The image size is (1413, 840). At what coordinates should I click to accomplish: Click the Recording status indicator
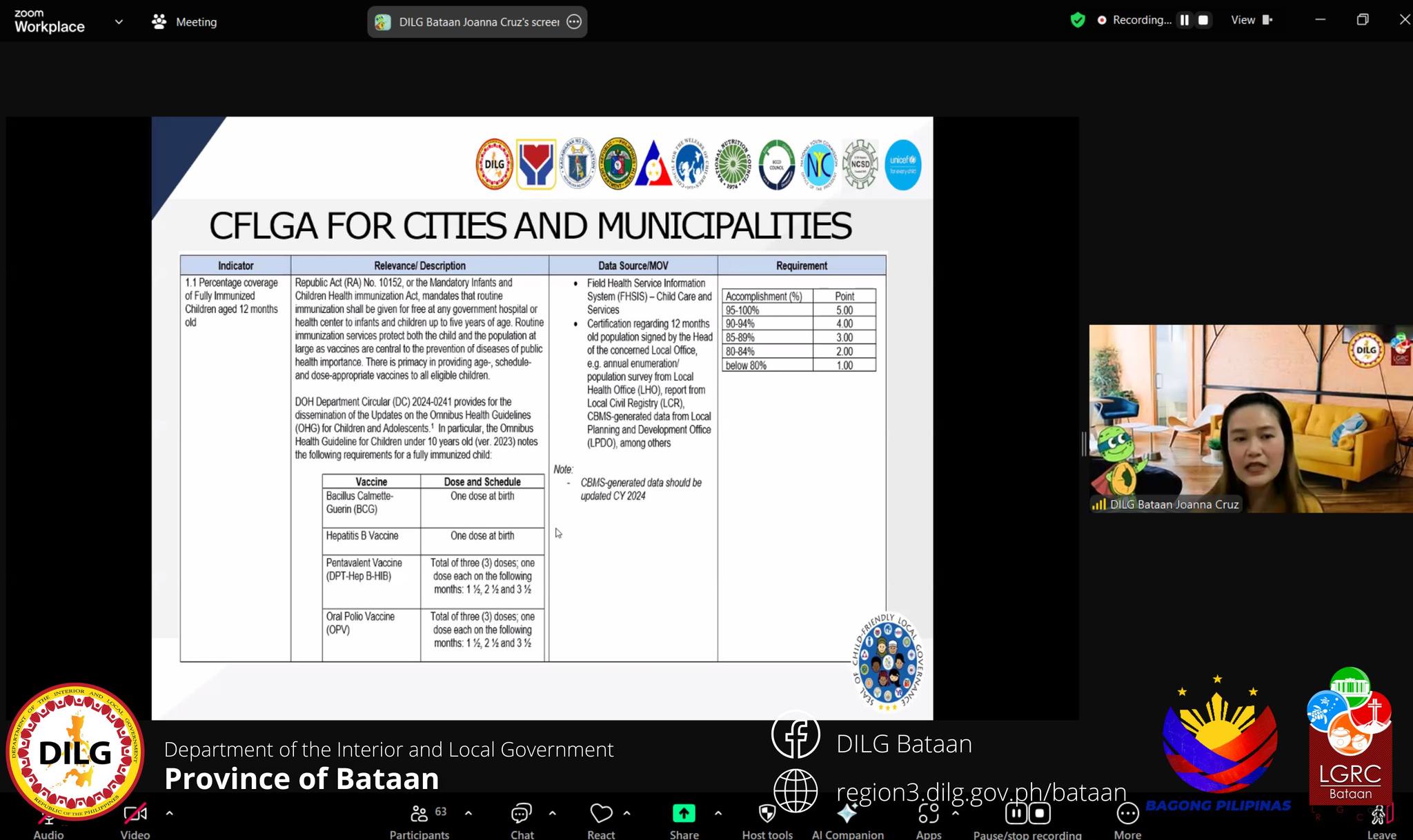1134,20
